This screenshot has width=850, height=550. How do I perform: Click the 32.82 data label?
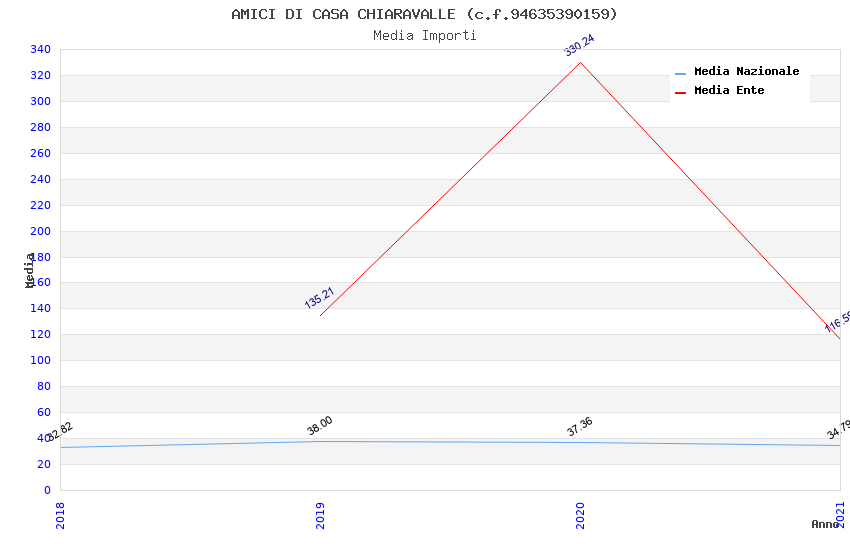tap(60, 431)
